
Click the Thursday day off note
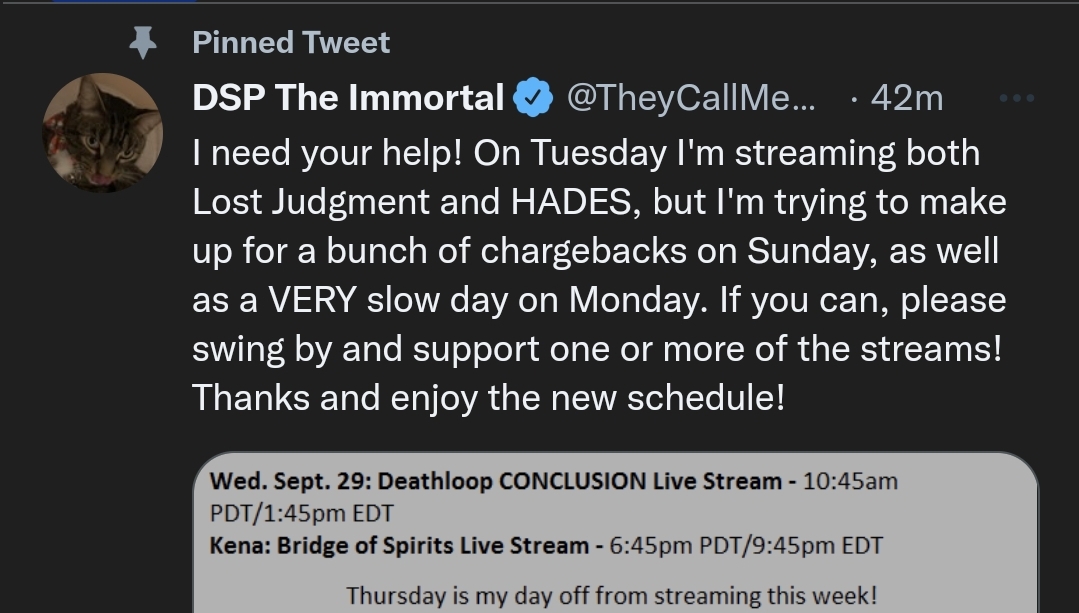coord(612,596)
